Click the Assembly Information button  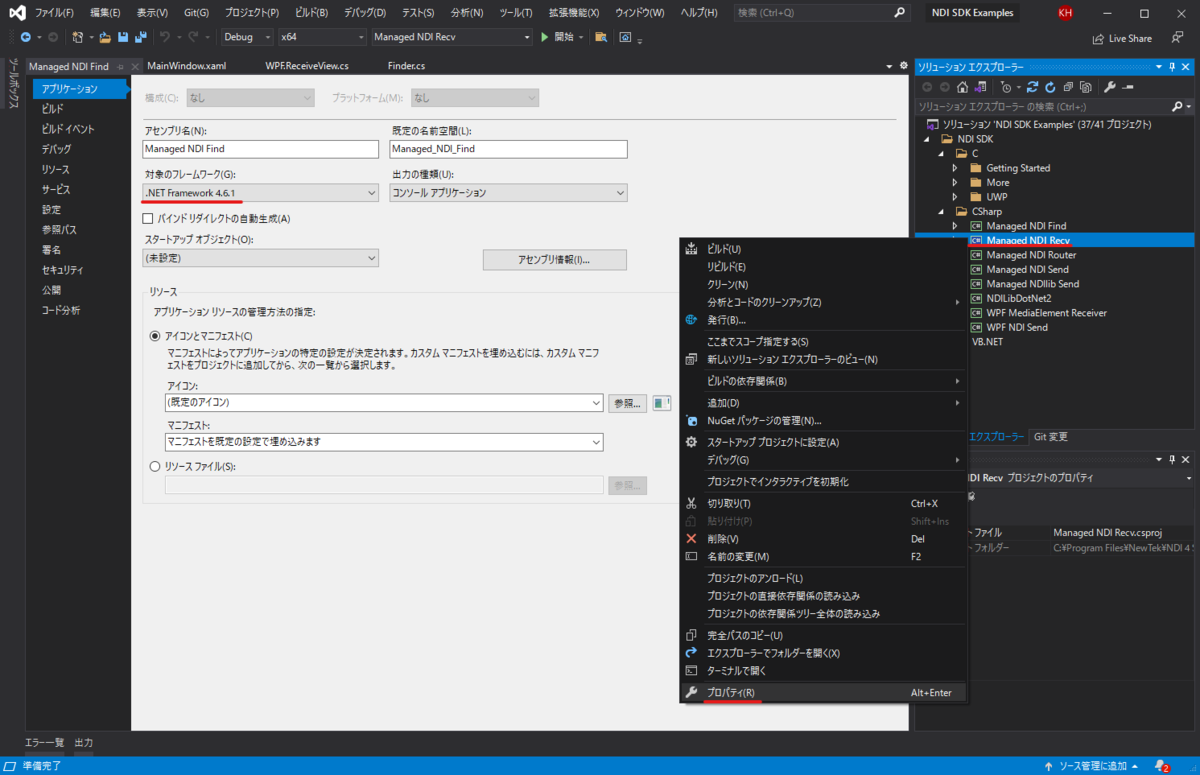tap(554, 259)
